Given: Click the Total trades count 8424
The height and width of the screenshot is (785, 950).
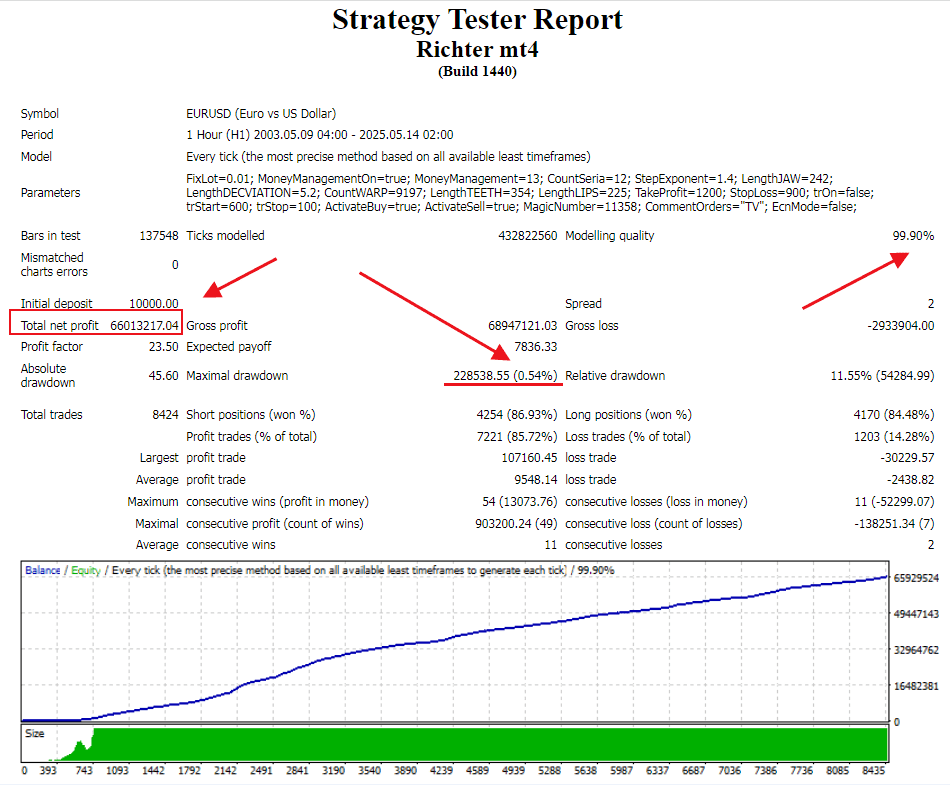Looking at the screenshot, I should tap(163, 415).
